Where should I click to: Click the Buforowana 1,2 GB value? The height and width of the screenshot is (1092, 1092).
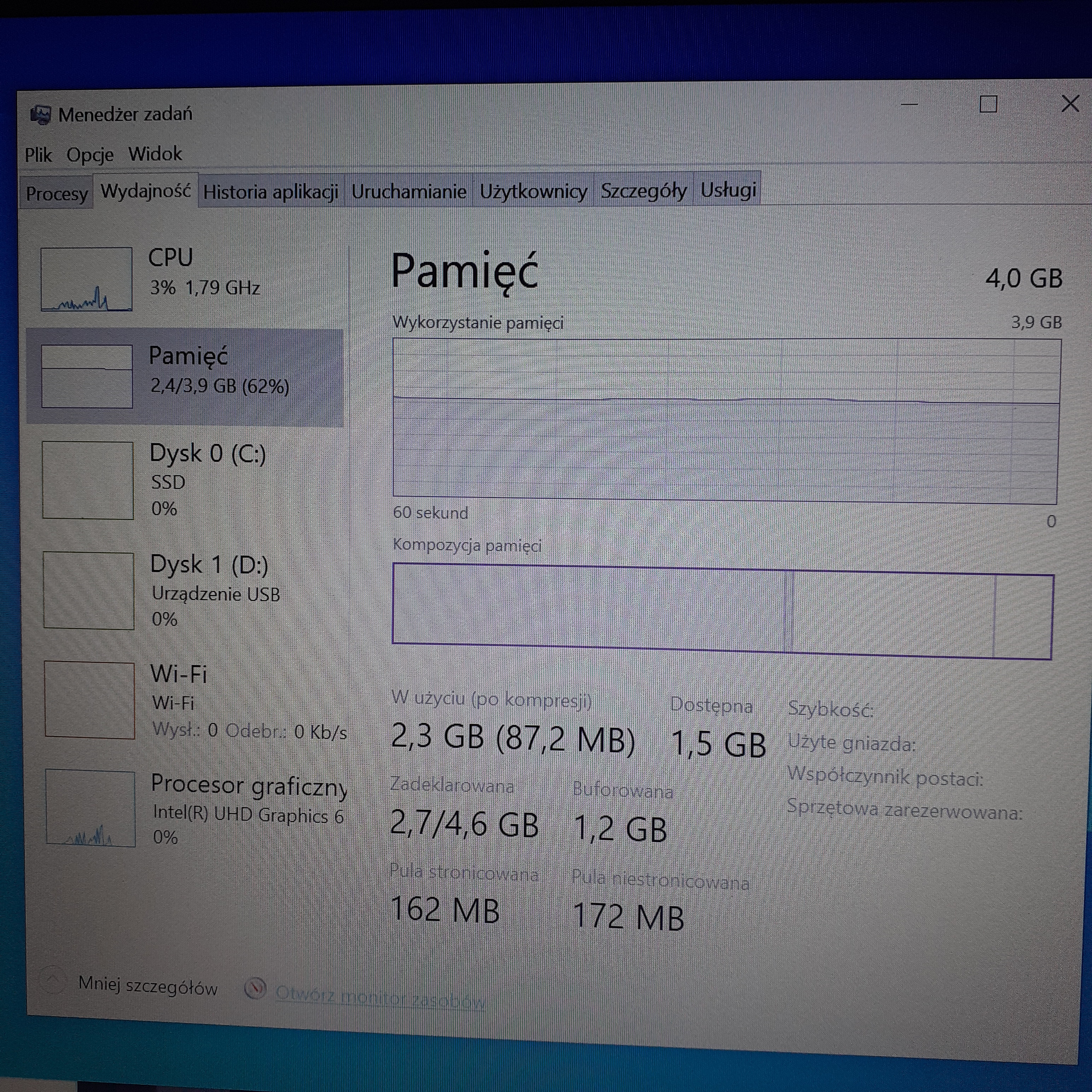[621, 829]
